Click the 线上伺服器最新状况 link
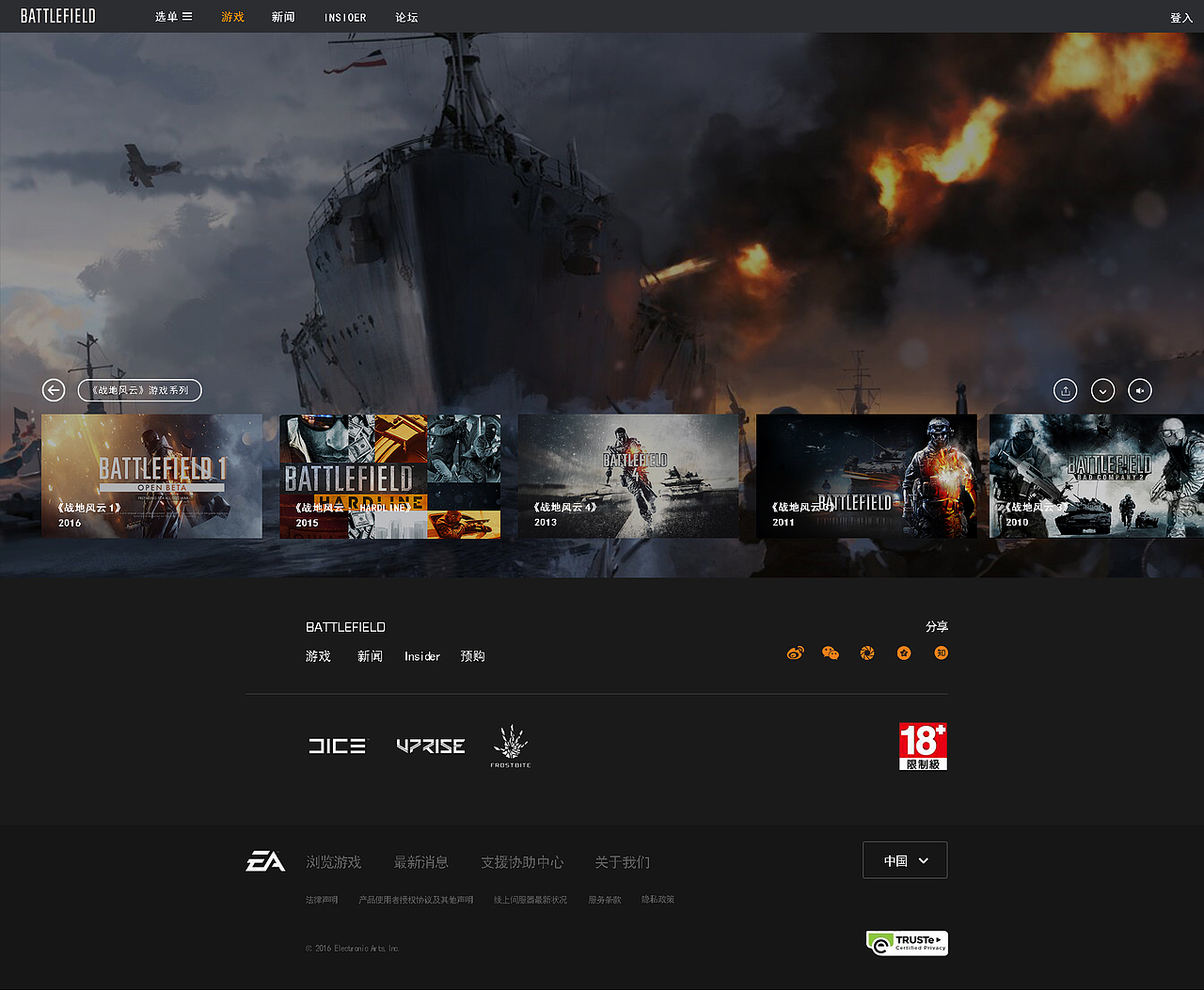1204x990 pixels. [x=531, y=900]
